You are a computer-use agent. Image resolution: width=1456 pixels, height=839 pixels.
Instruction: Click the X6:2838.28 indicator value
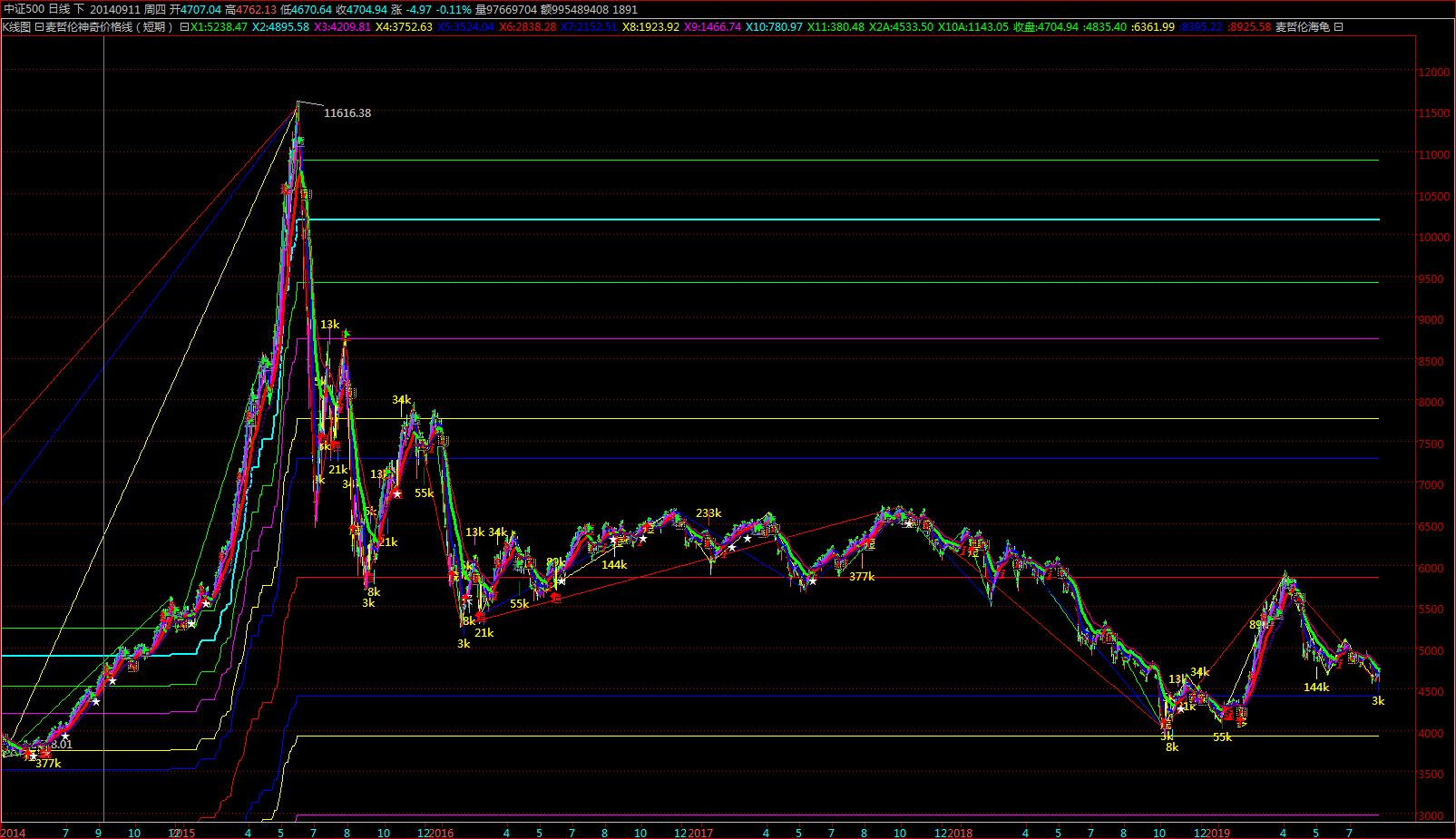click(x=528, y=27)
